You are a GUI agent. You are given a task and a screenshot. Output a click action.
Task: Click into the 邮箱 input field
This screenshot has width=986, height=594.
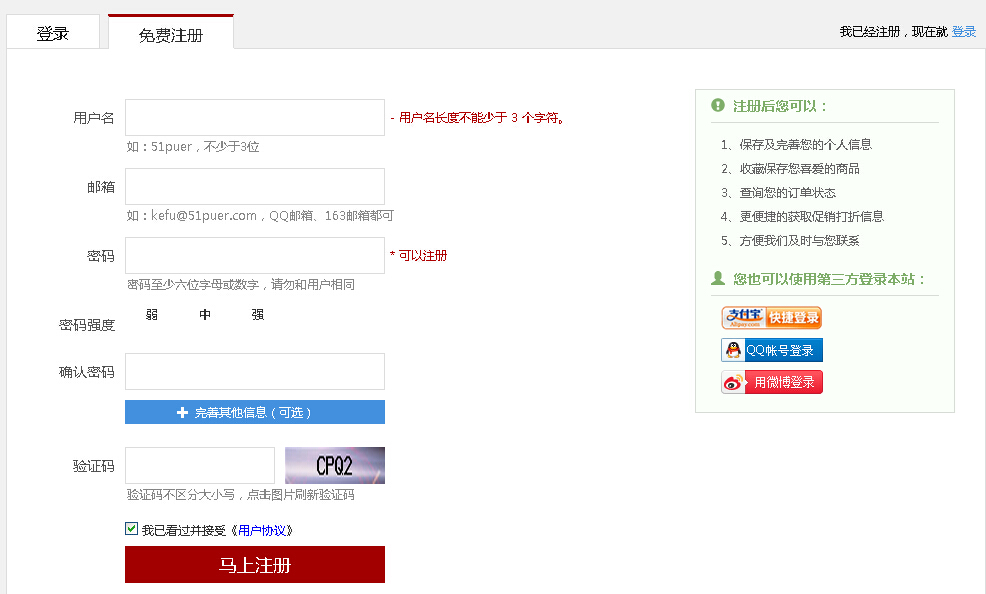point(255,187)
